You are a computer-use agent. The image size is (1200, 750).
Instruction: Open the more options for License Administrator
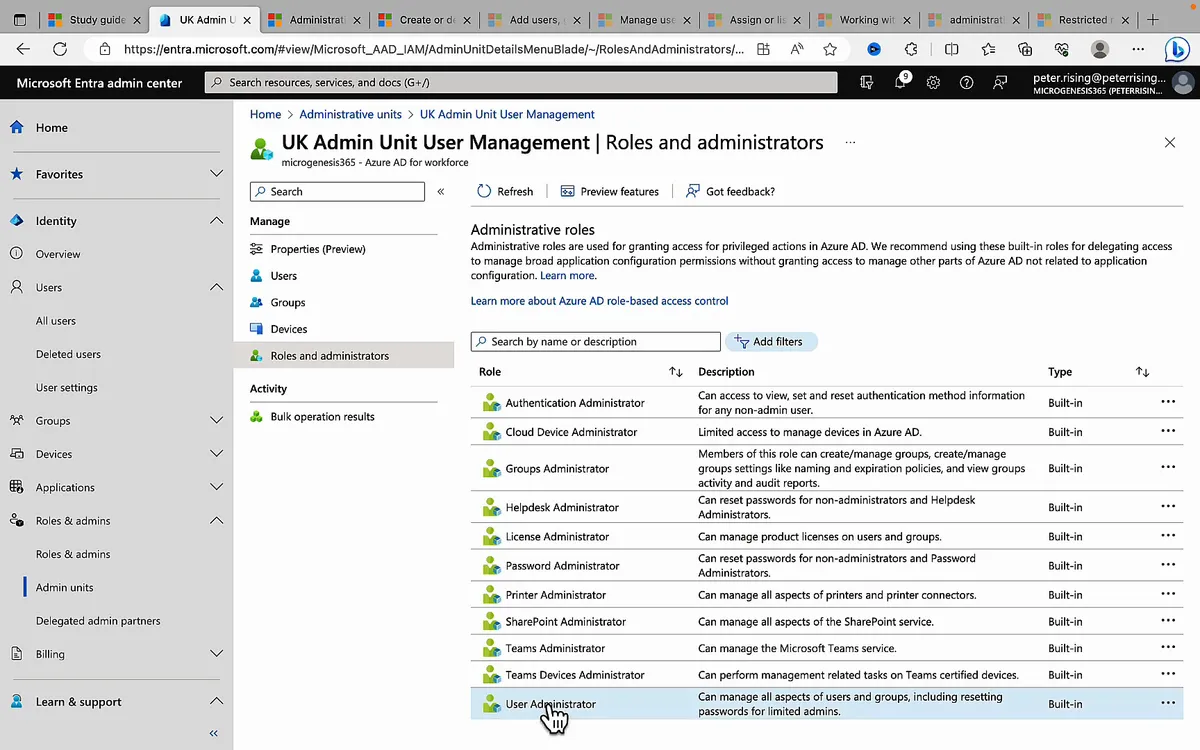pos(1167,536)
